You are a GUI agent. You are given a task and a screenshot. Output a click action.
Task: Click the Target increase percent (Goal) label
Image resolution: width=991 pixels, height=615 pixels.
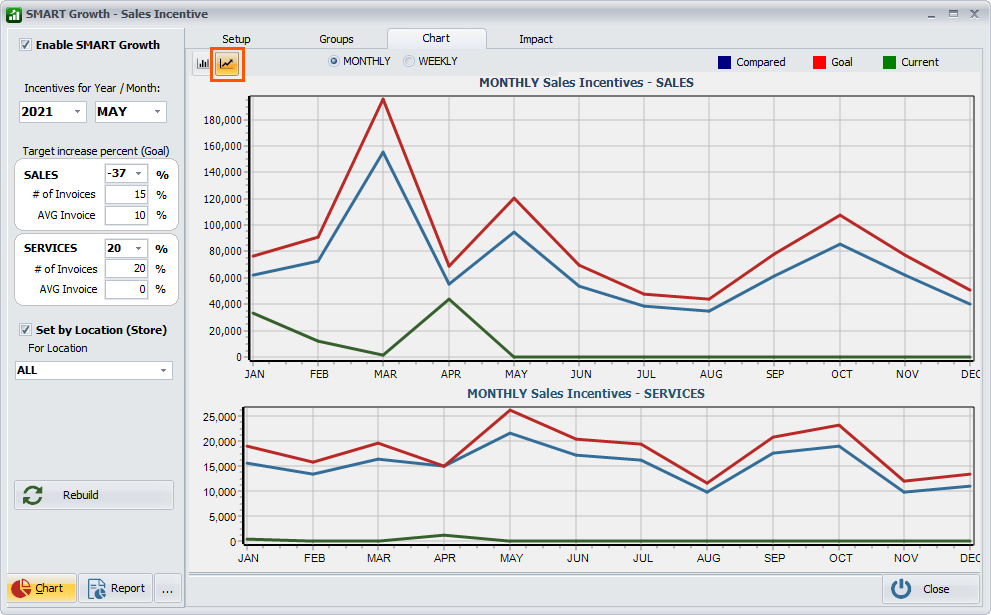pos(96,151)
